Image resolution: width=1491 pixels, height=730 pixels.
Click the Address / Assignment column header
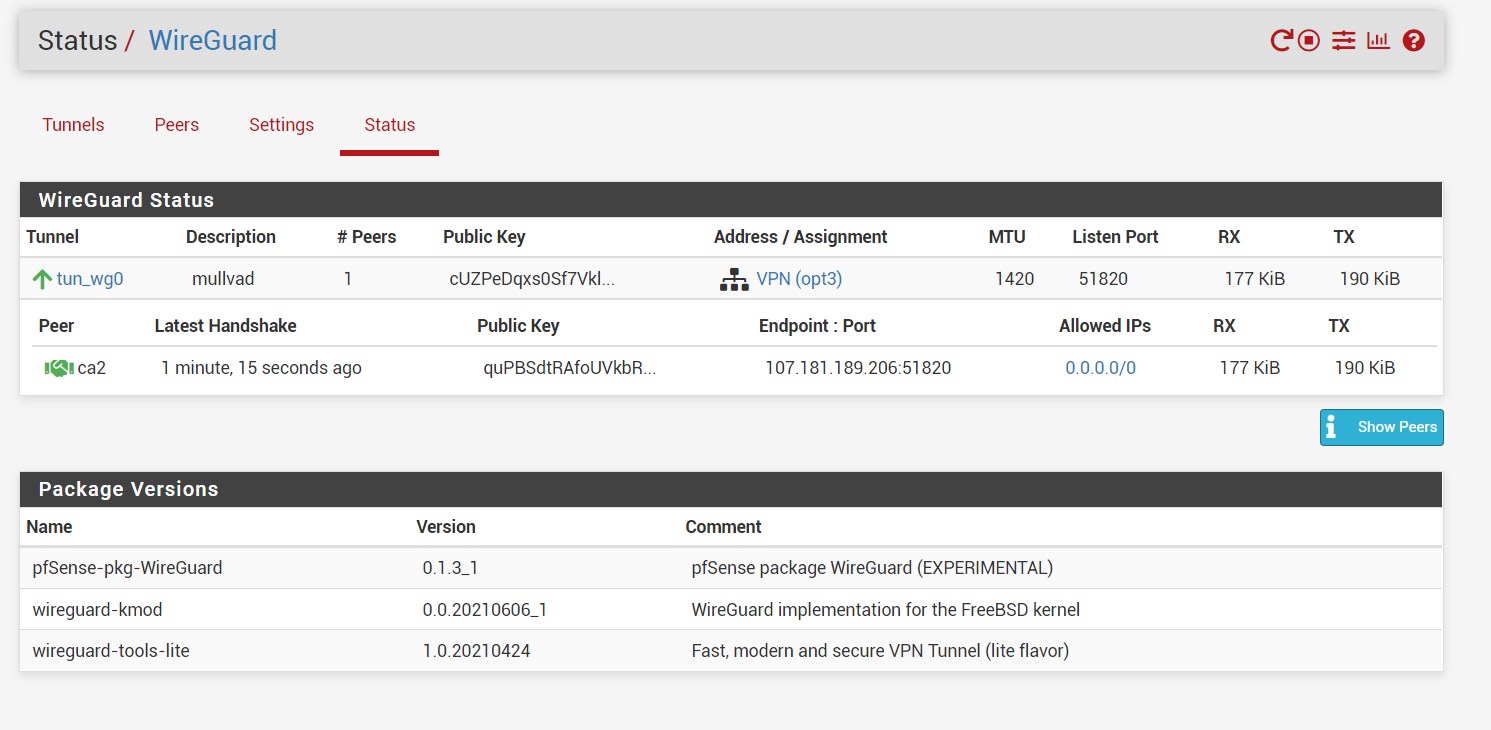(800, 237)
